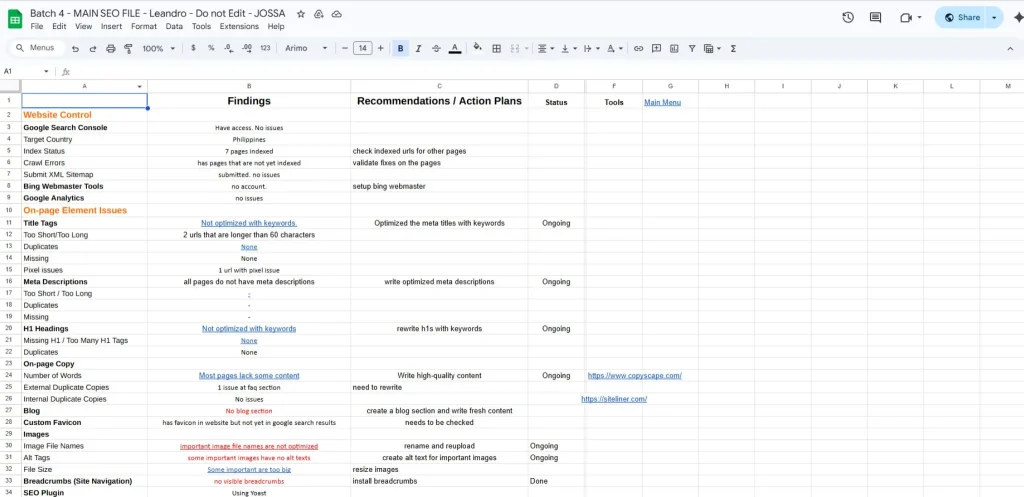Open Gemini sparkle icon
Viewport: 1024px width, 497px height.
pyautogui.click(x=1017, y=18)
